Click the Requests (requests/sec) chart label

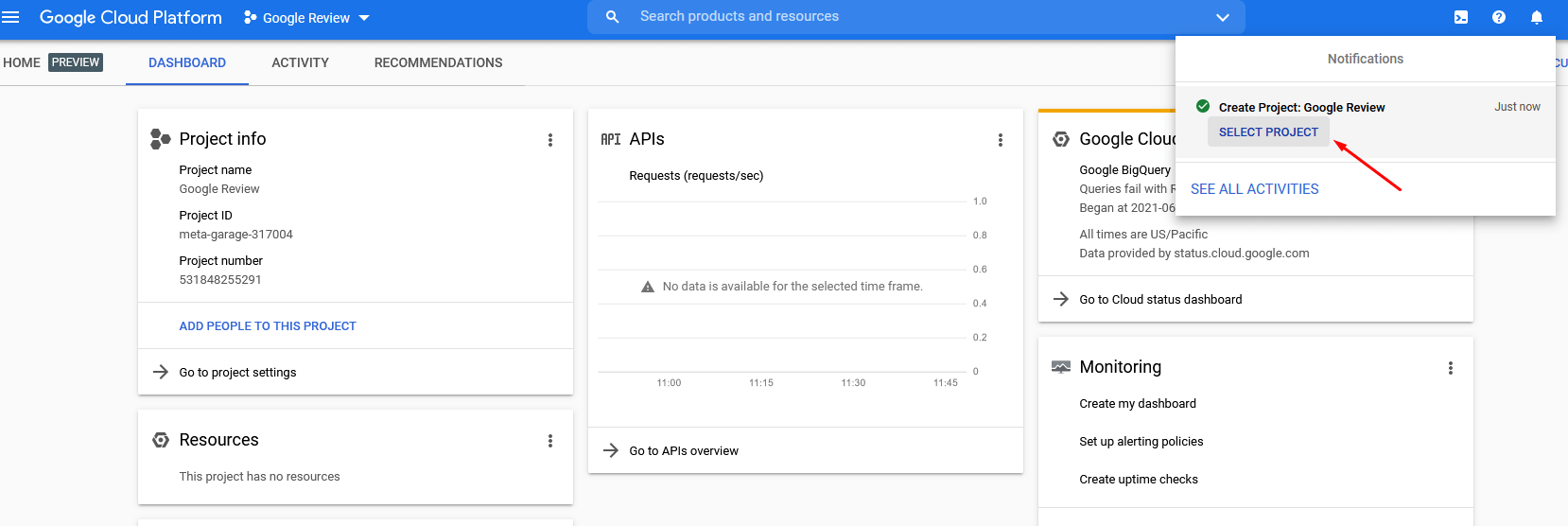point(696,176)
